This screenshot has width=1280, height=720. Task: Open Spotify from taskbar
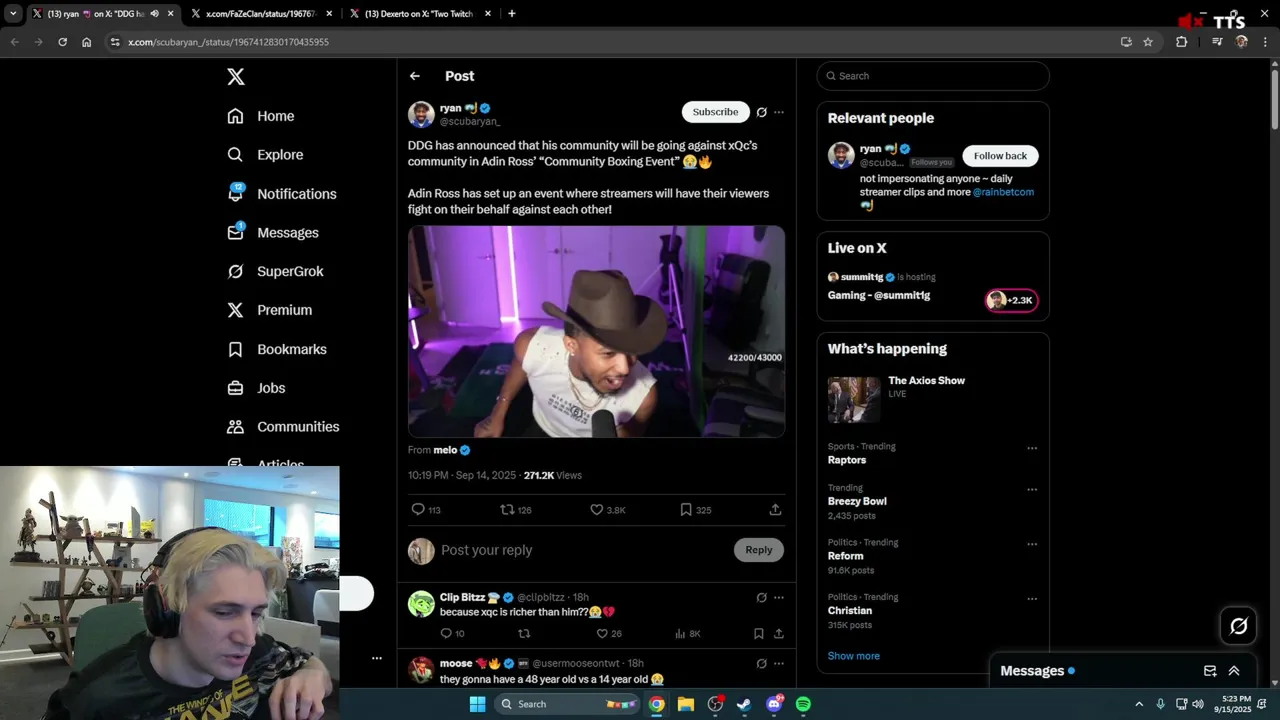point(803,704)
